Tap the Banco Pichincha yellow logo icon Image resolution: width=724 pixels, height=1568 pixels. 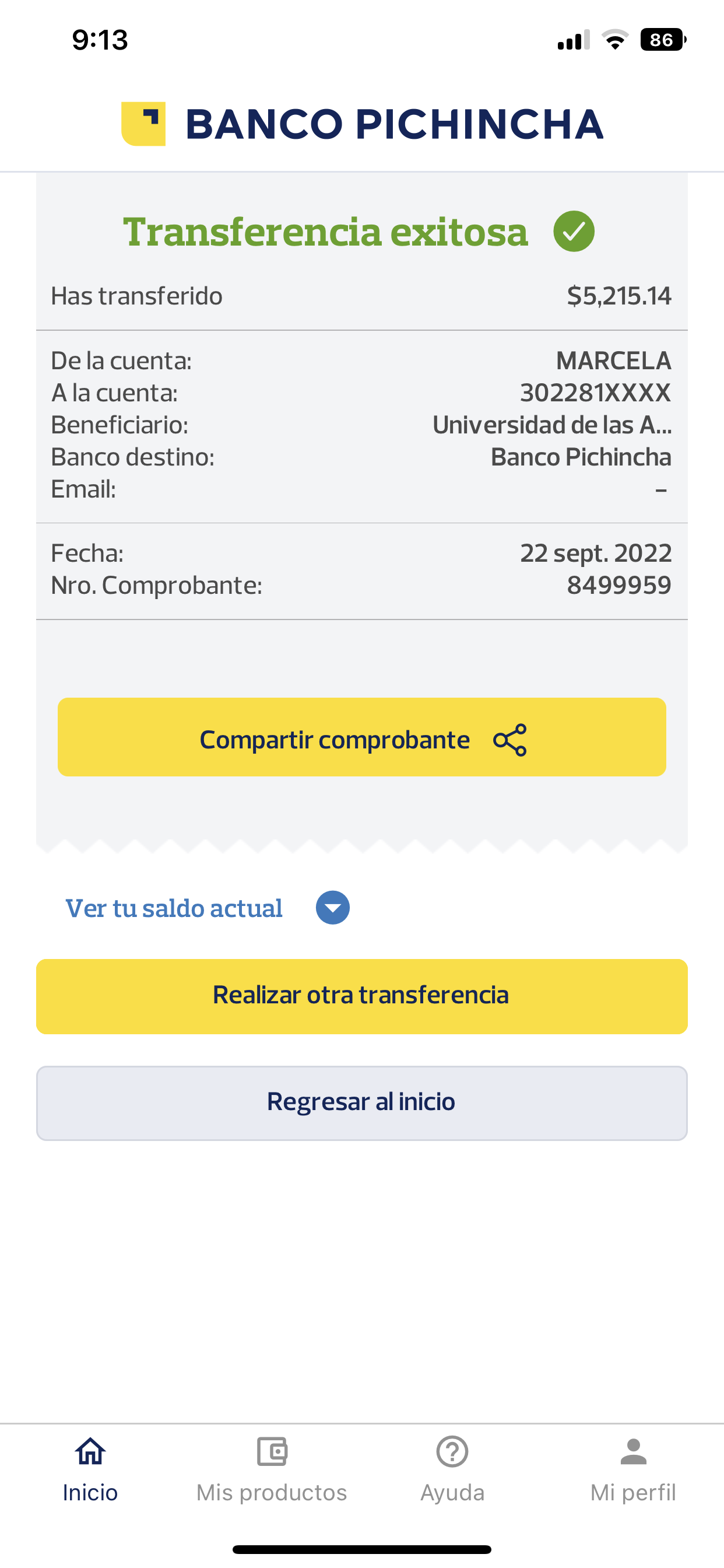[x=143, y=124]
